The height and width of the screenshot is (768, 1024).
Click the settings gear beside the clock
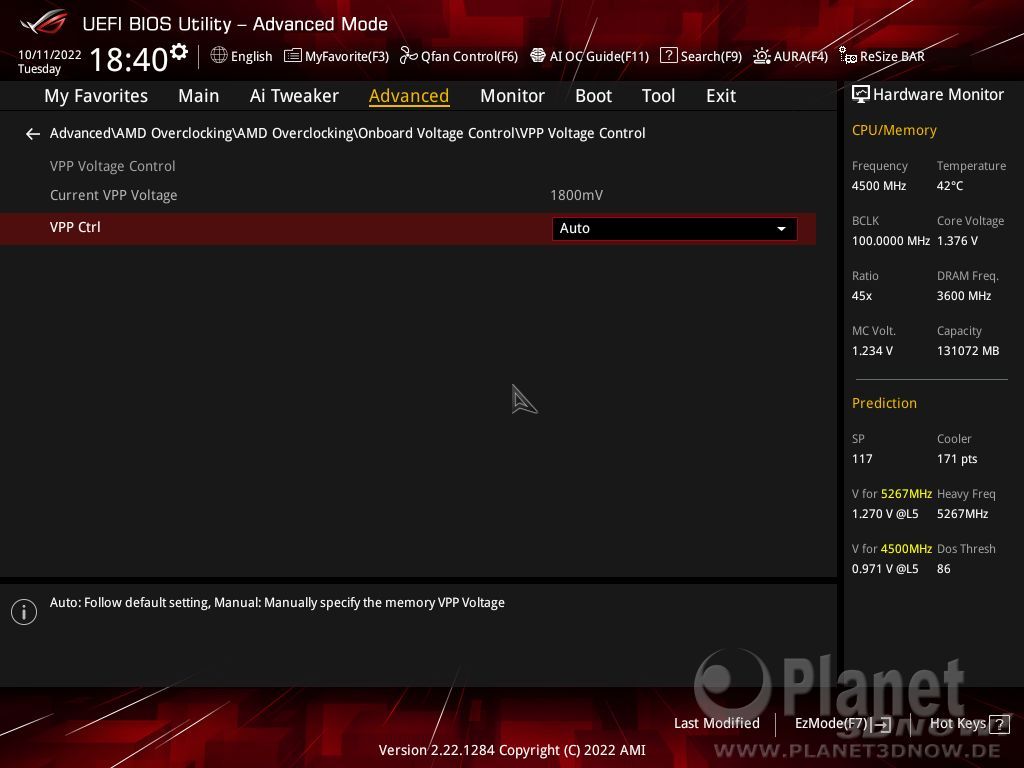click(179, 52)
